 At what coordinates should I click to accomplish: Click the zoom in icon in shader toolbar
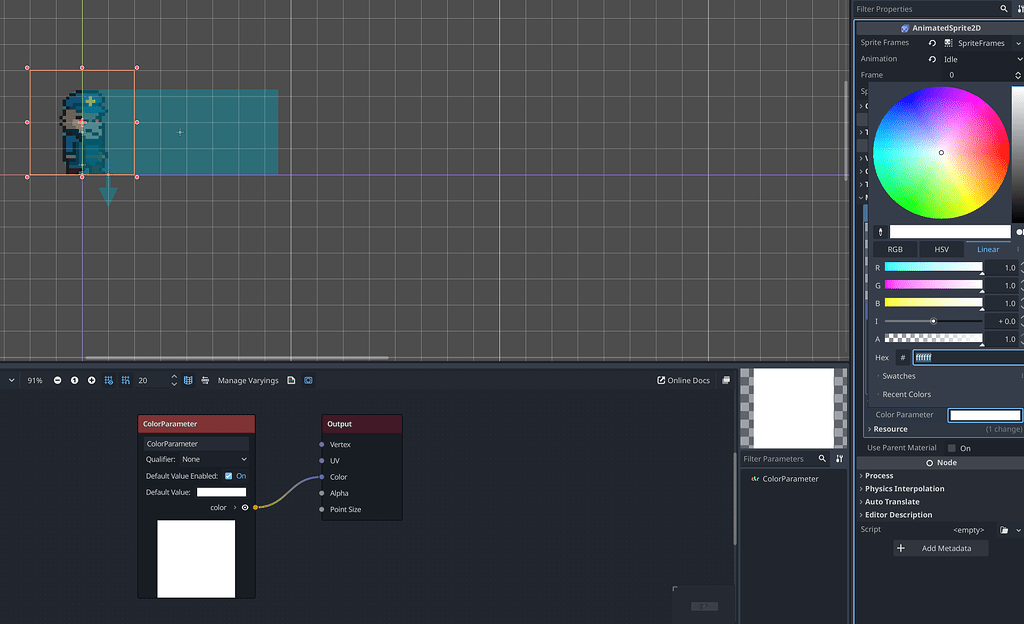tap(91, 380)
